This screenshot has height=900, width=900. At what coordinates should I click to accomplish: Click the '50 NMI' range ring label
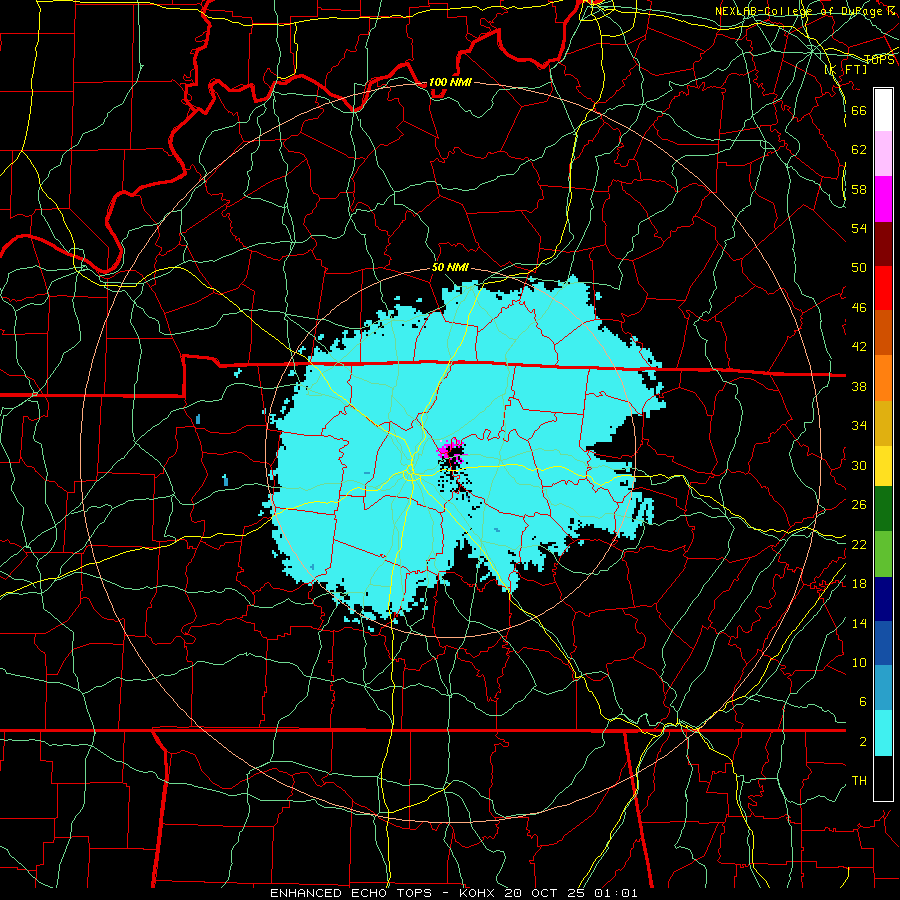[450, 267]
